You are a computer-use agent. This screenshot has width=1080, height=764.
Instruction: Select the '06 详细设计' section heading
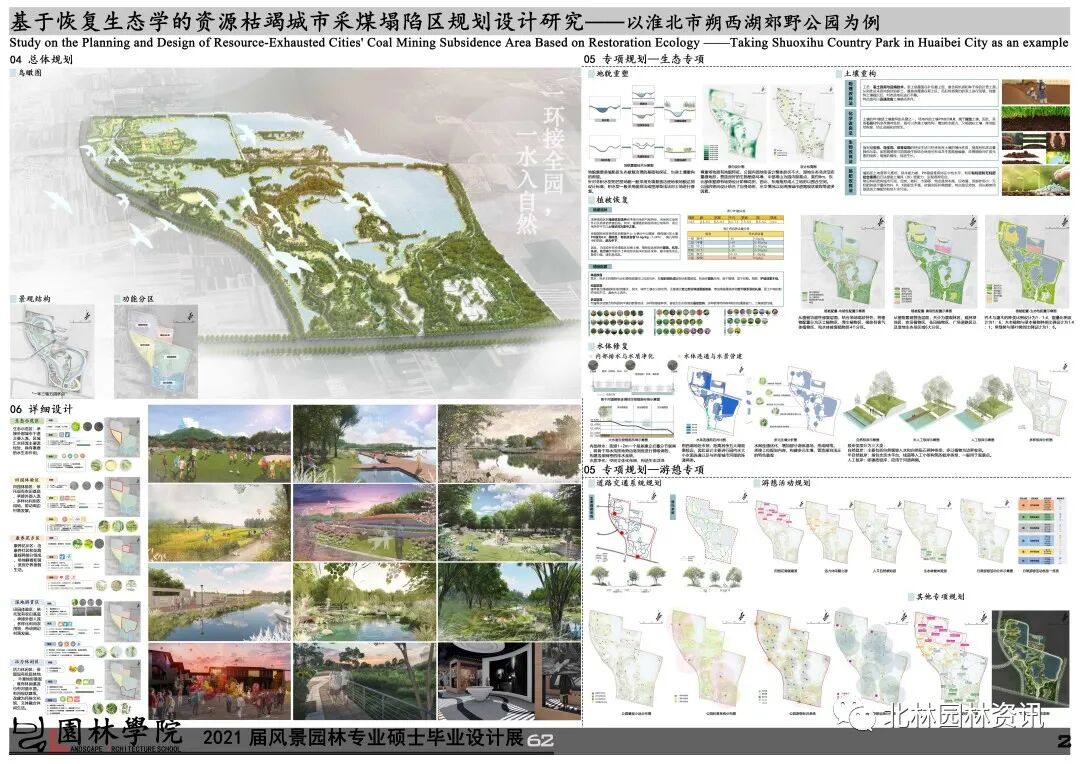tap(41, 409)
